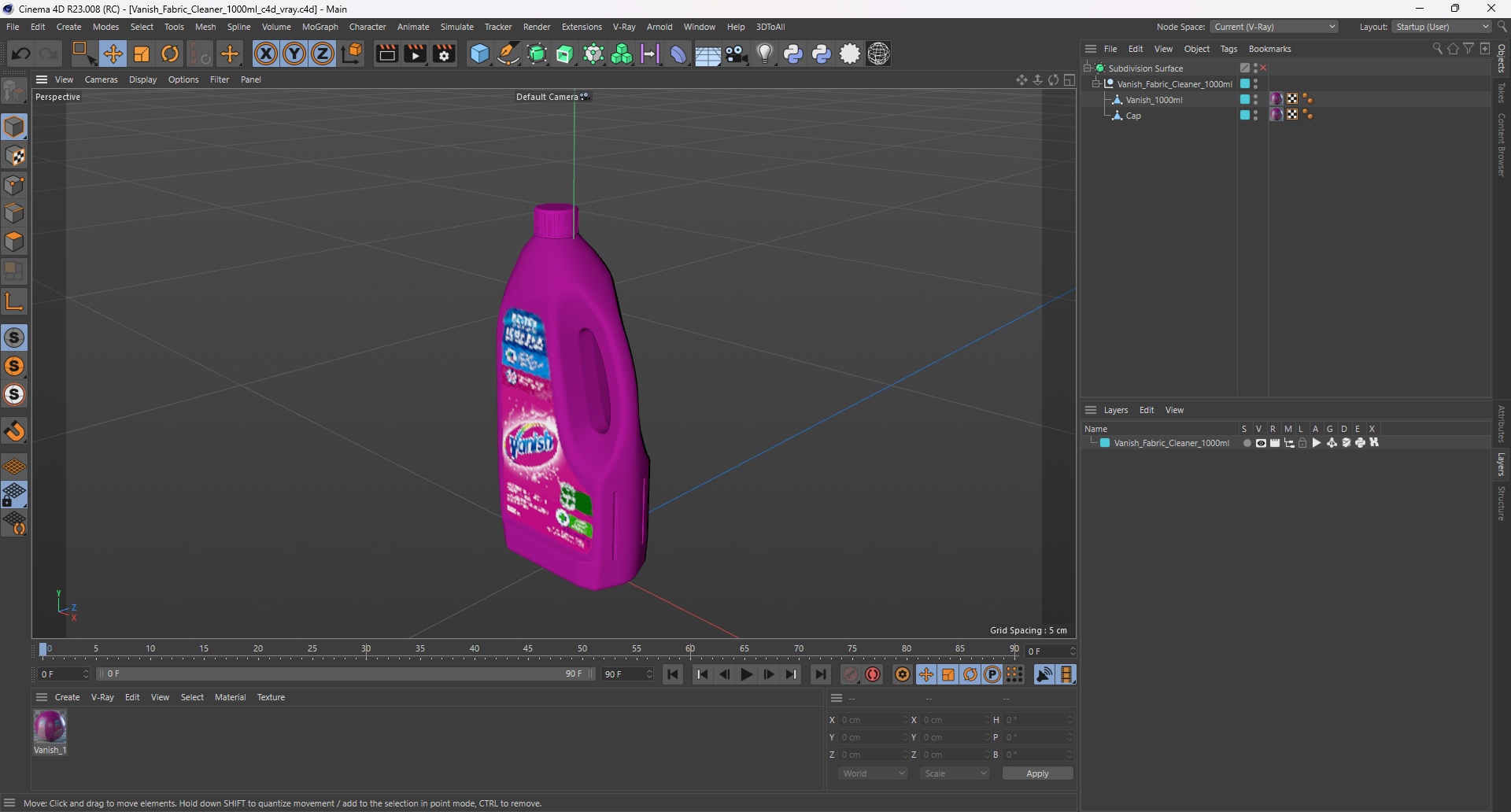1511x812 pixels.
Task: Select the Vanish_1 material thumbnail
Action: (x=50, y=727)
